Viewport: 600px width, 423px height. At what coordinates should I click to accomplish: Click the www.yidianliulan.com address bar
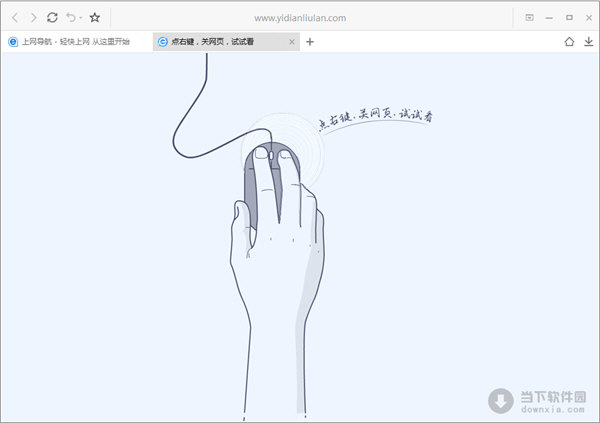pyautogui.click(x=300, y=18)
